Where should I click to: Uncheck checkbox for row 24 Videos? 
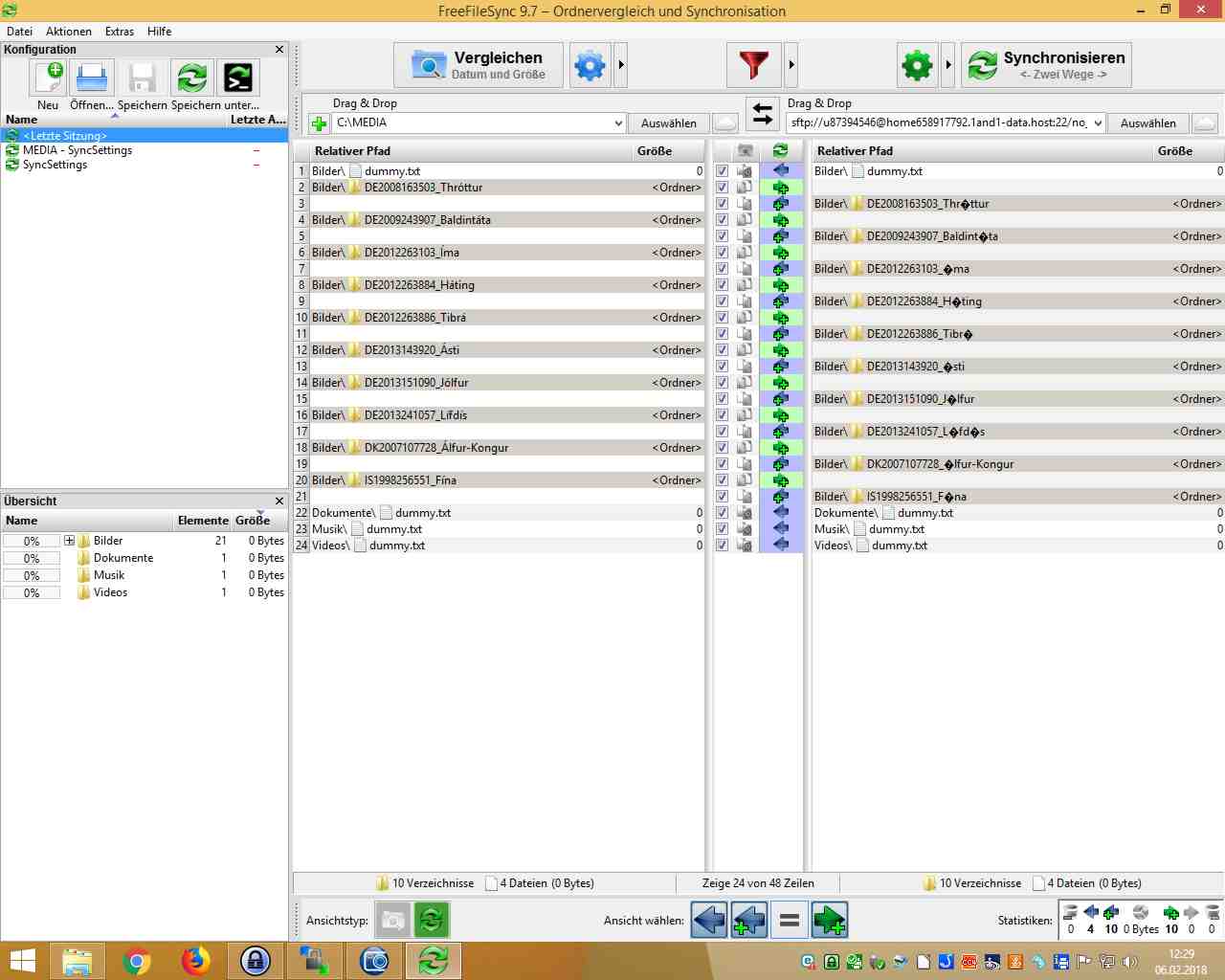pos(723,546)
